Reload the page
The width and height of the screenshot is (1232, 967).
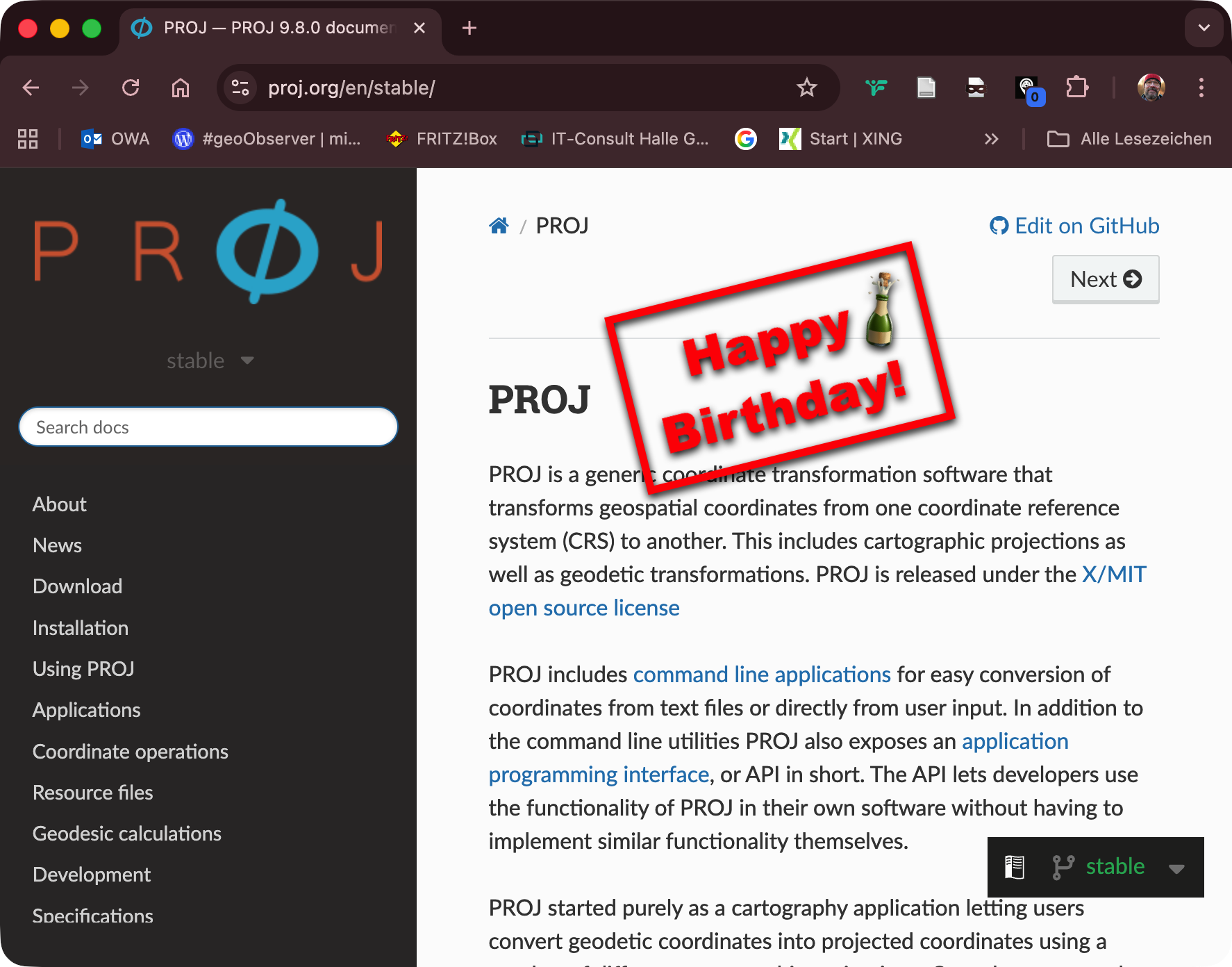tap(131, 88)
